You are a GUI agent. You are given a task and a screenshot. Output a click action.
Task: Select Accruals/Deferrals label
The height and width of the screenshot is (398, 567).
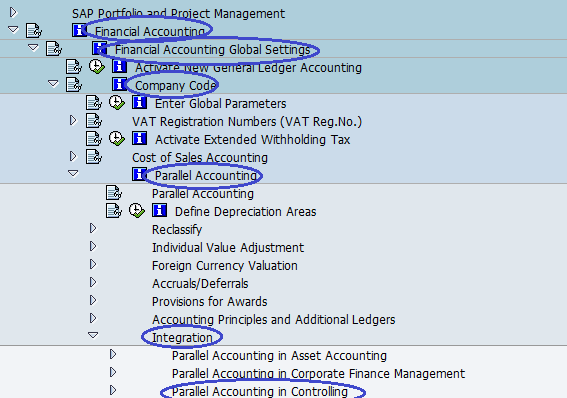(200, 284)
